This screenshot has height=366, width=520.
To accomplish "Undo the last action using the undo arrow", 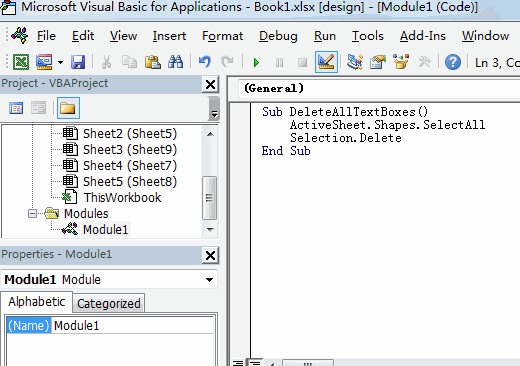I will point(205,62).
